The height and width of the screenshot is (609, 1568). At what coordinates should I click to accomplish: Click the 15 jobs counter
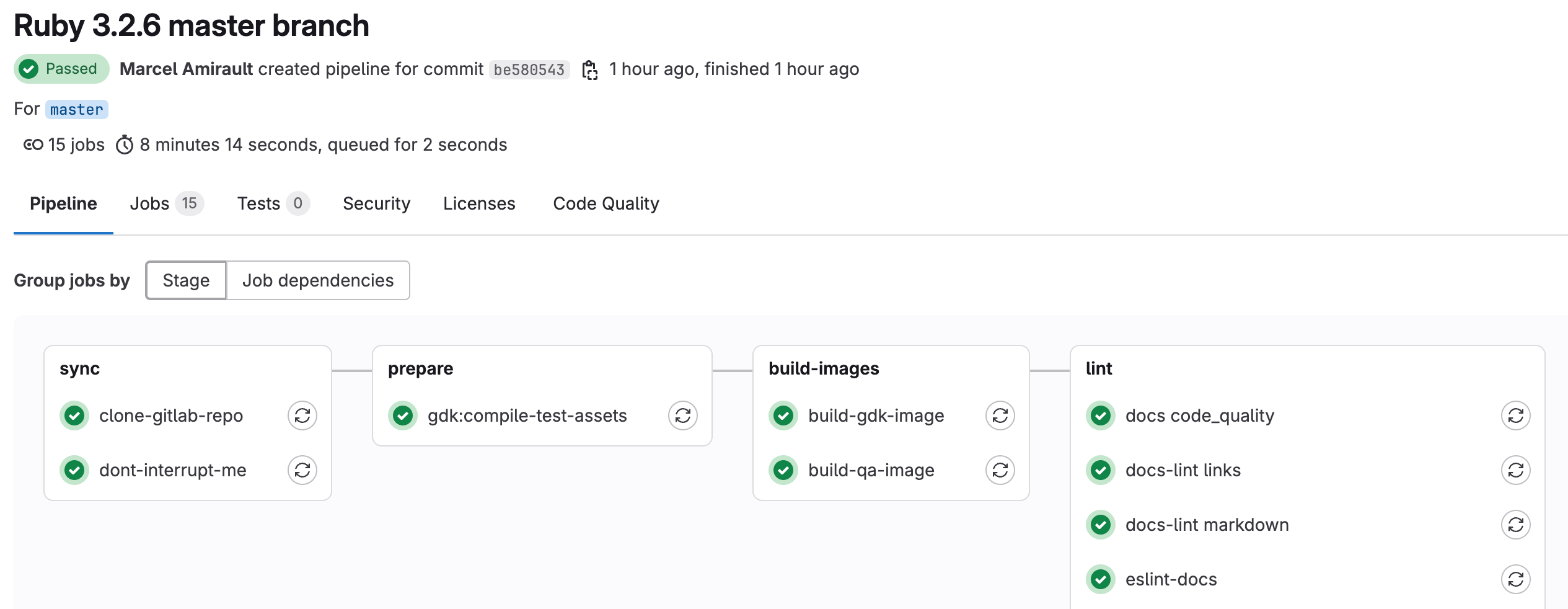coord(63,144)
